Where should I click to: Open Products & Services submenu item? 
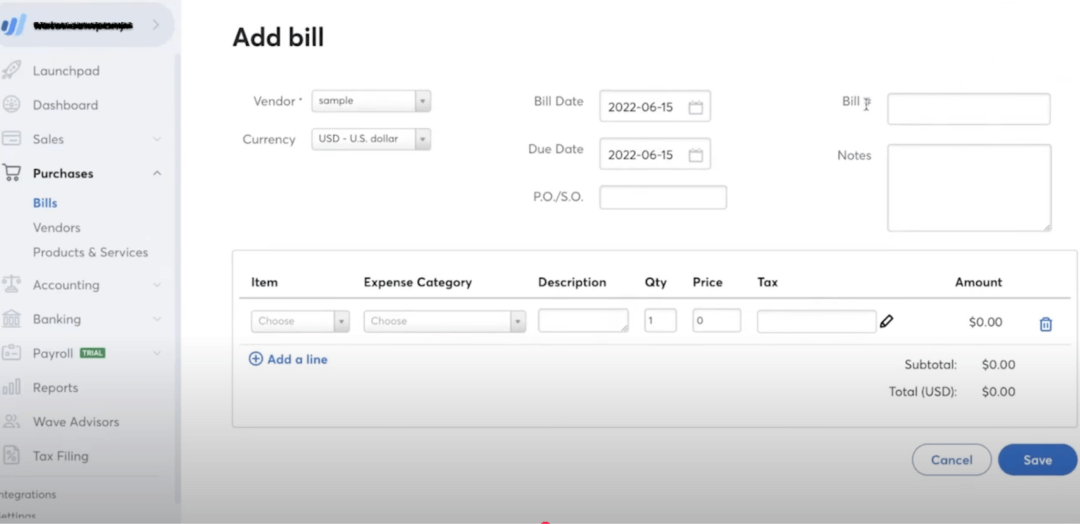[90, 252]
